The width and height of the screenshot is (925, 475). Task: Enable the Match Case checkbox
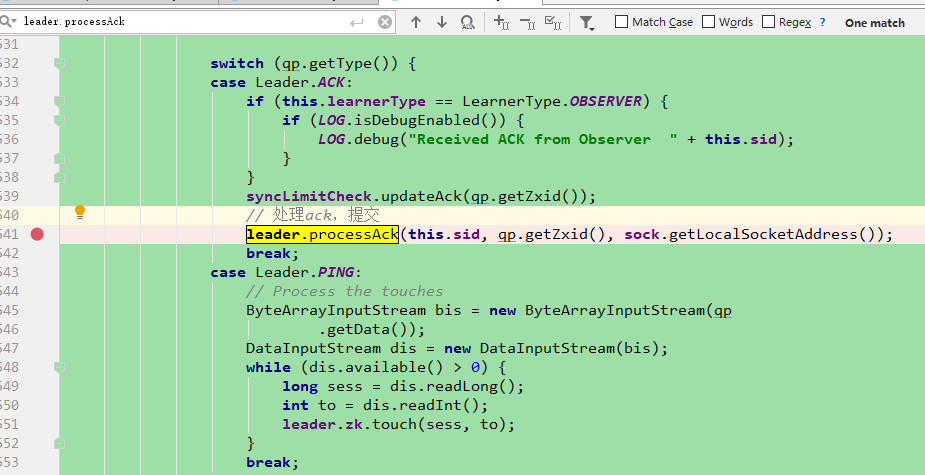coord(621,22)
